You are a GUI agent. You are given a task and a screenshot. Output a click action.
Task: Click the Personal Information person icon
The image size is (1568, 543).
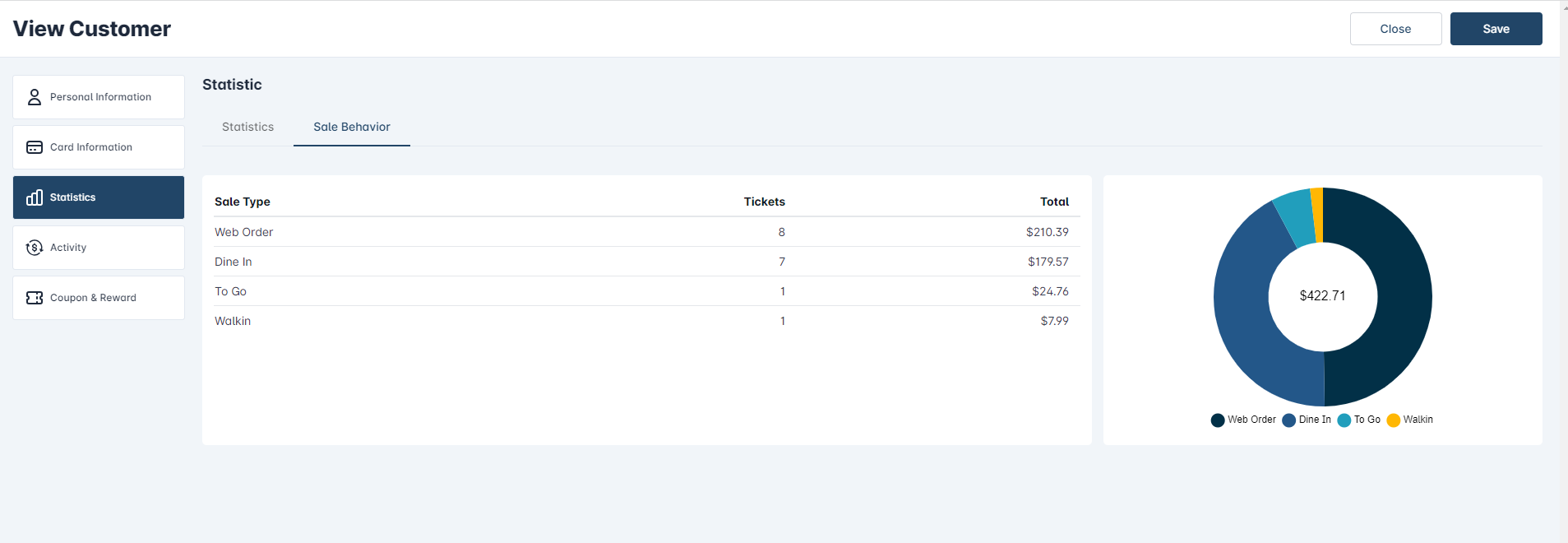35,97
